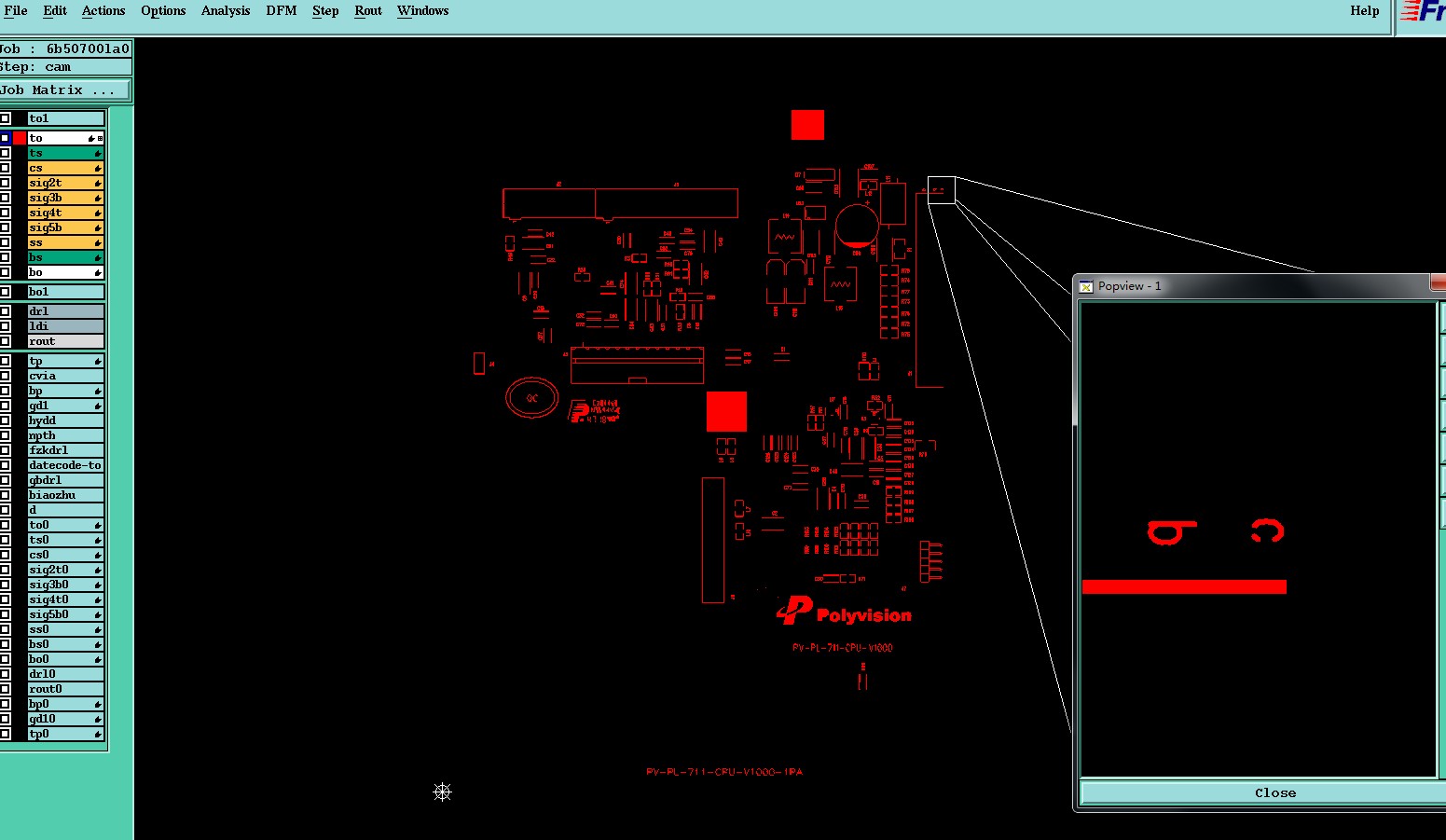
Task: Open the Edit menu
Action: coord(55,11)
